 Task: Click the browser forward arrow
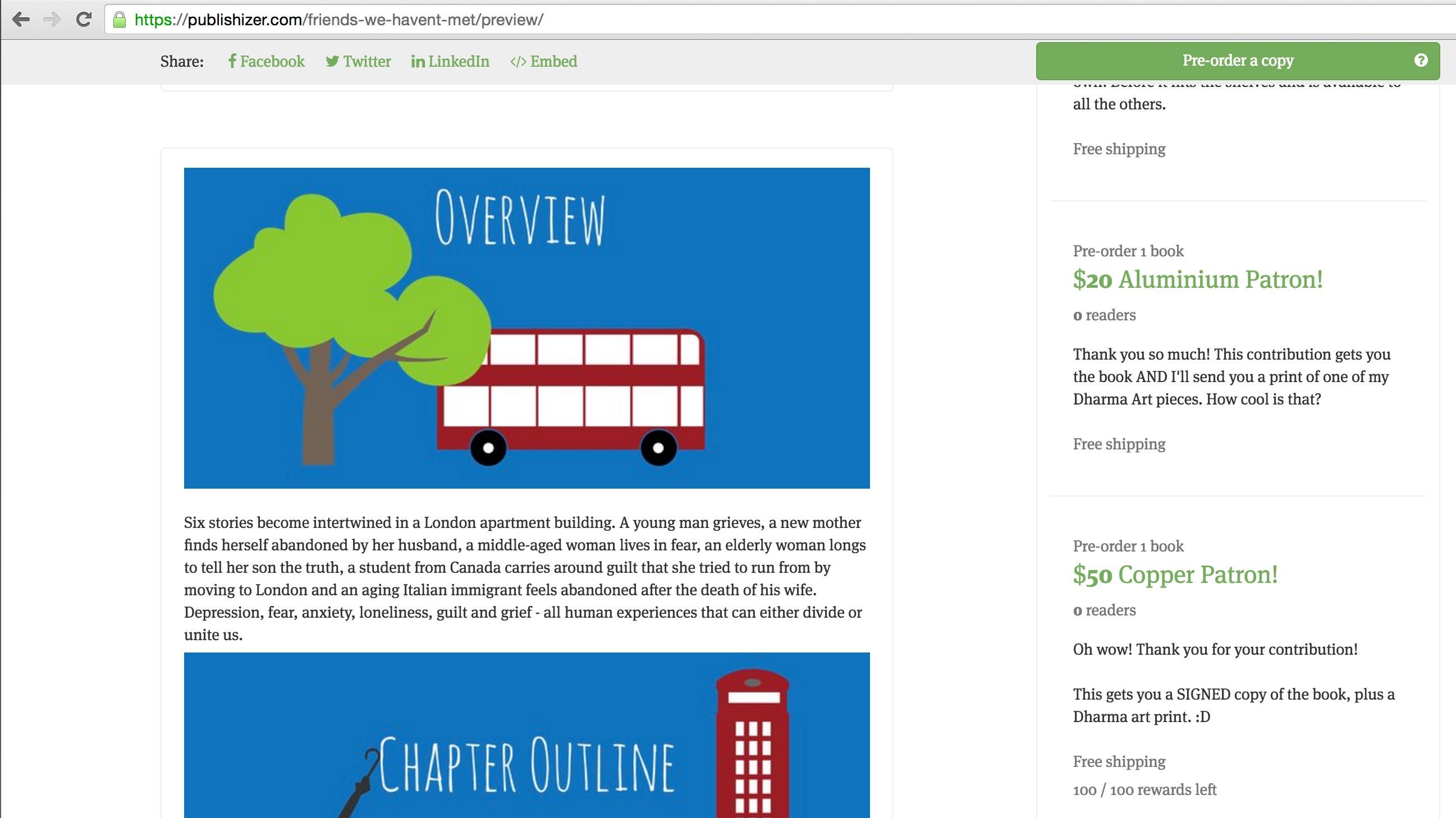[52, 20]
